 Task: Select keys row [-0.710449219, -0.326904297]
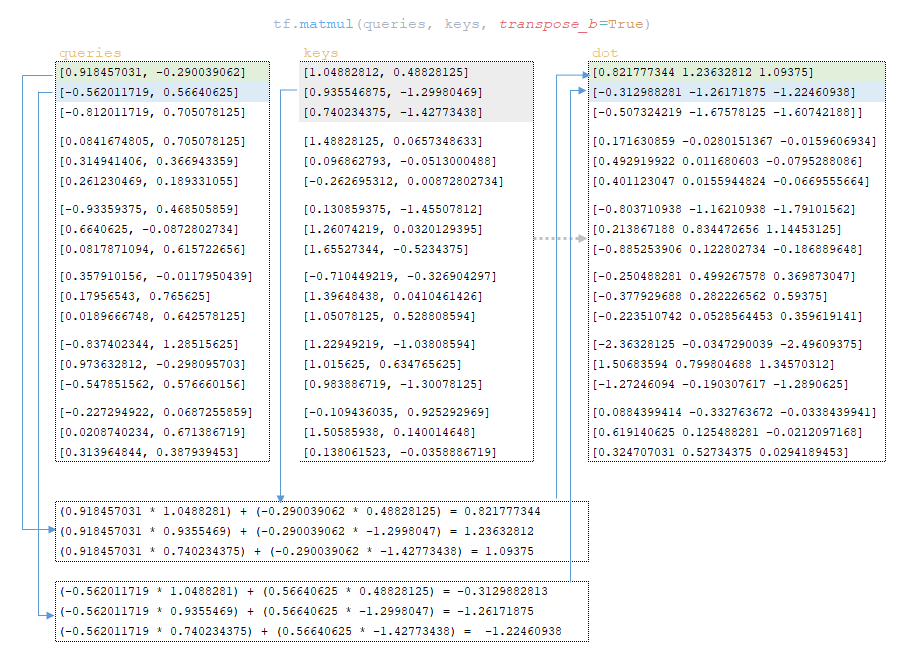point(400,276)
